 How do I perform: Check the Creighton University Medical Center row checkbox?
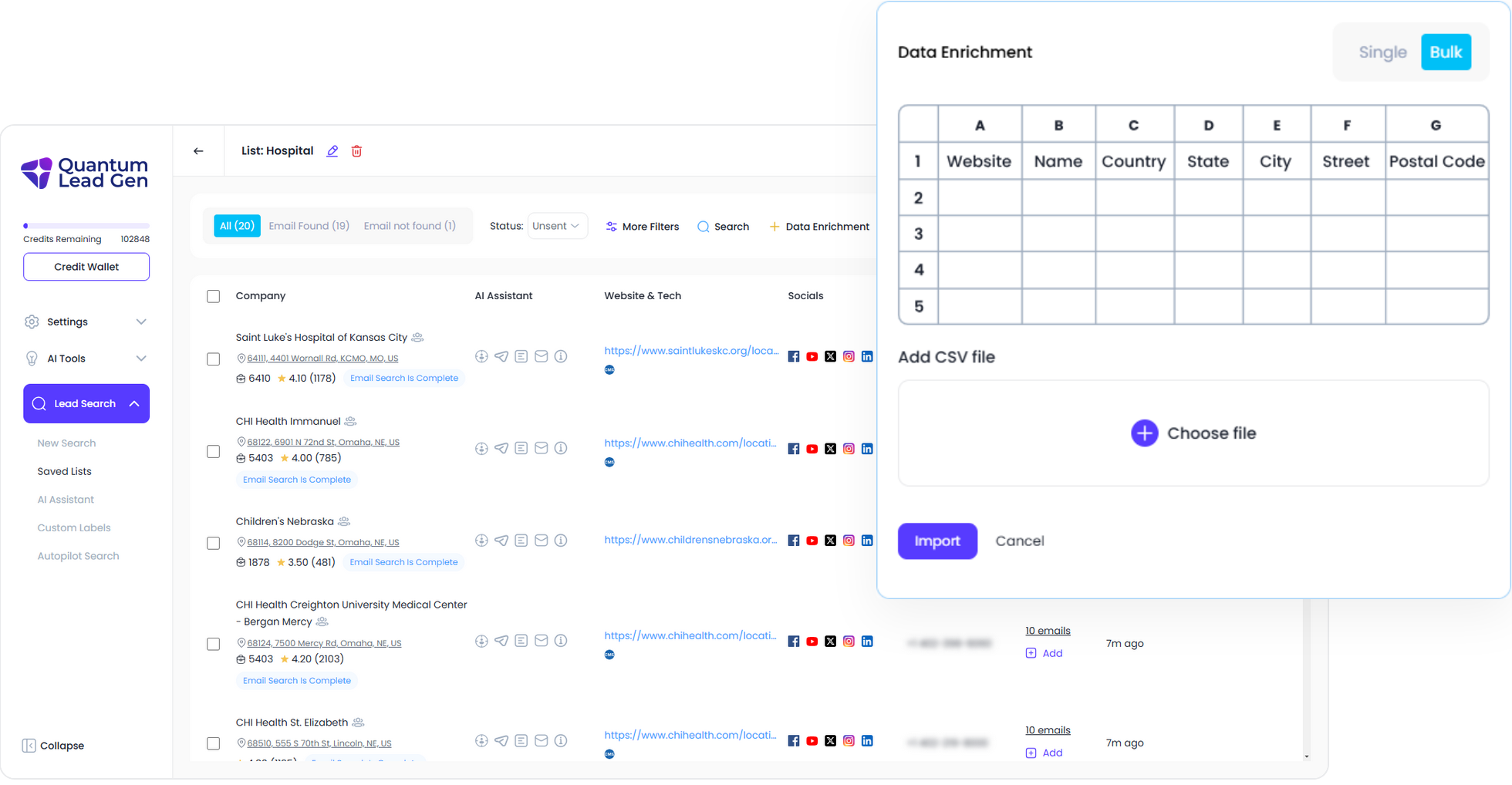(x=214, y=644)
